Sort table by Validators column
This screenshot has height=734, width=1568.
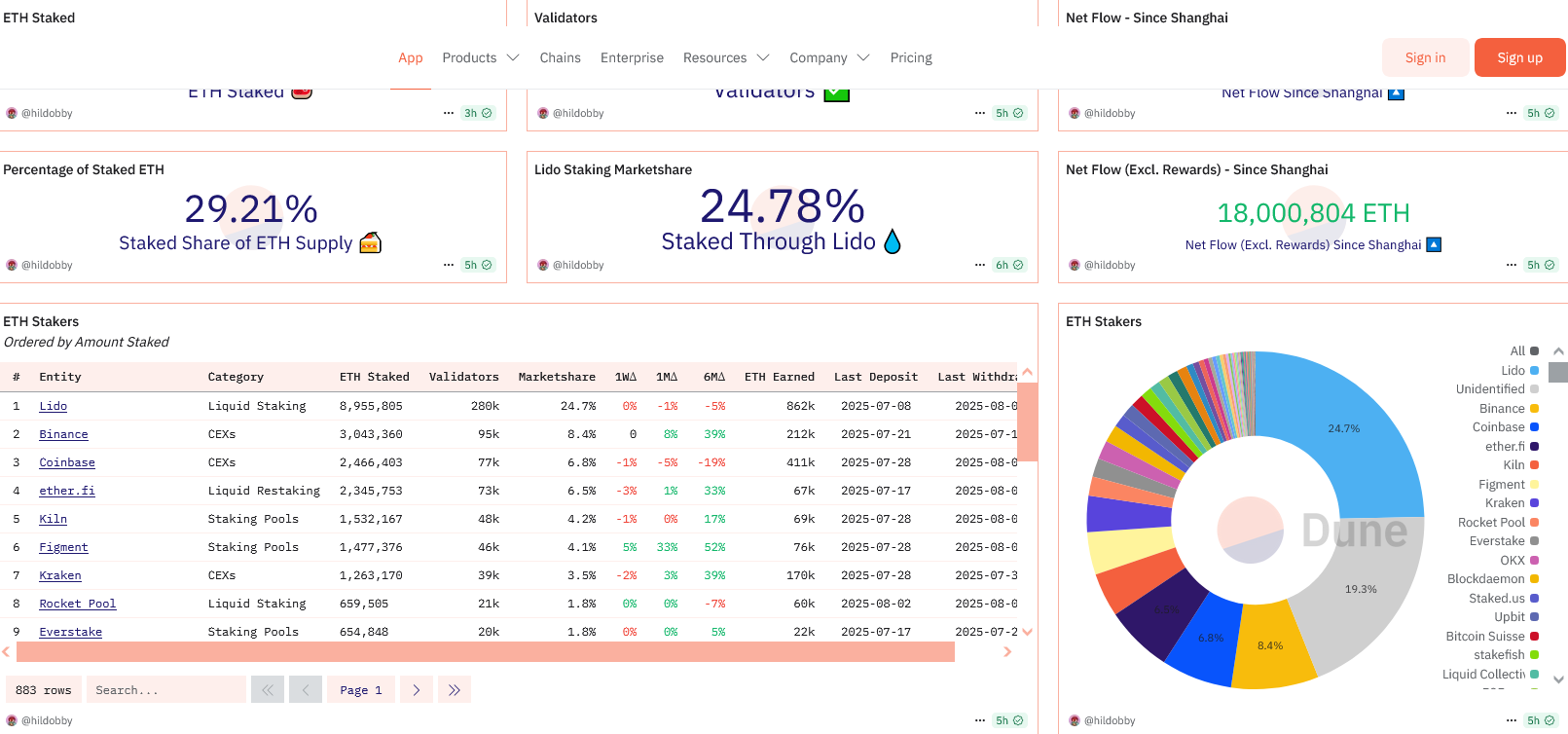[x=463, y=377]
